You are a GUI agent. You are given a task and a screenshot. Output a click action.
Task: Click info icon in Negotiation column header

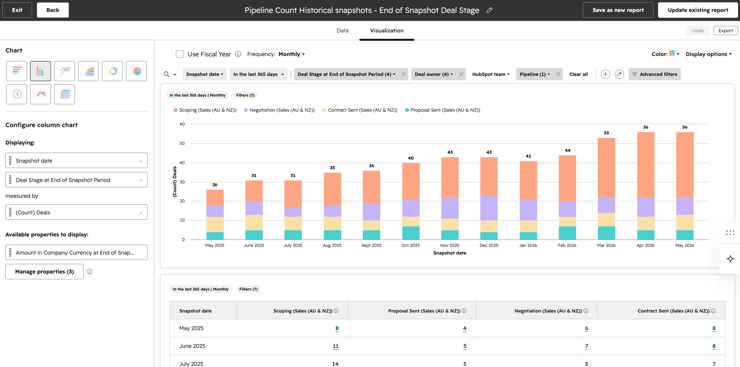[586, 311]
